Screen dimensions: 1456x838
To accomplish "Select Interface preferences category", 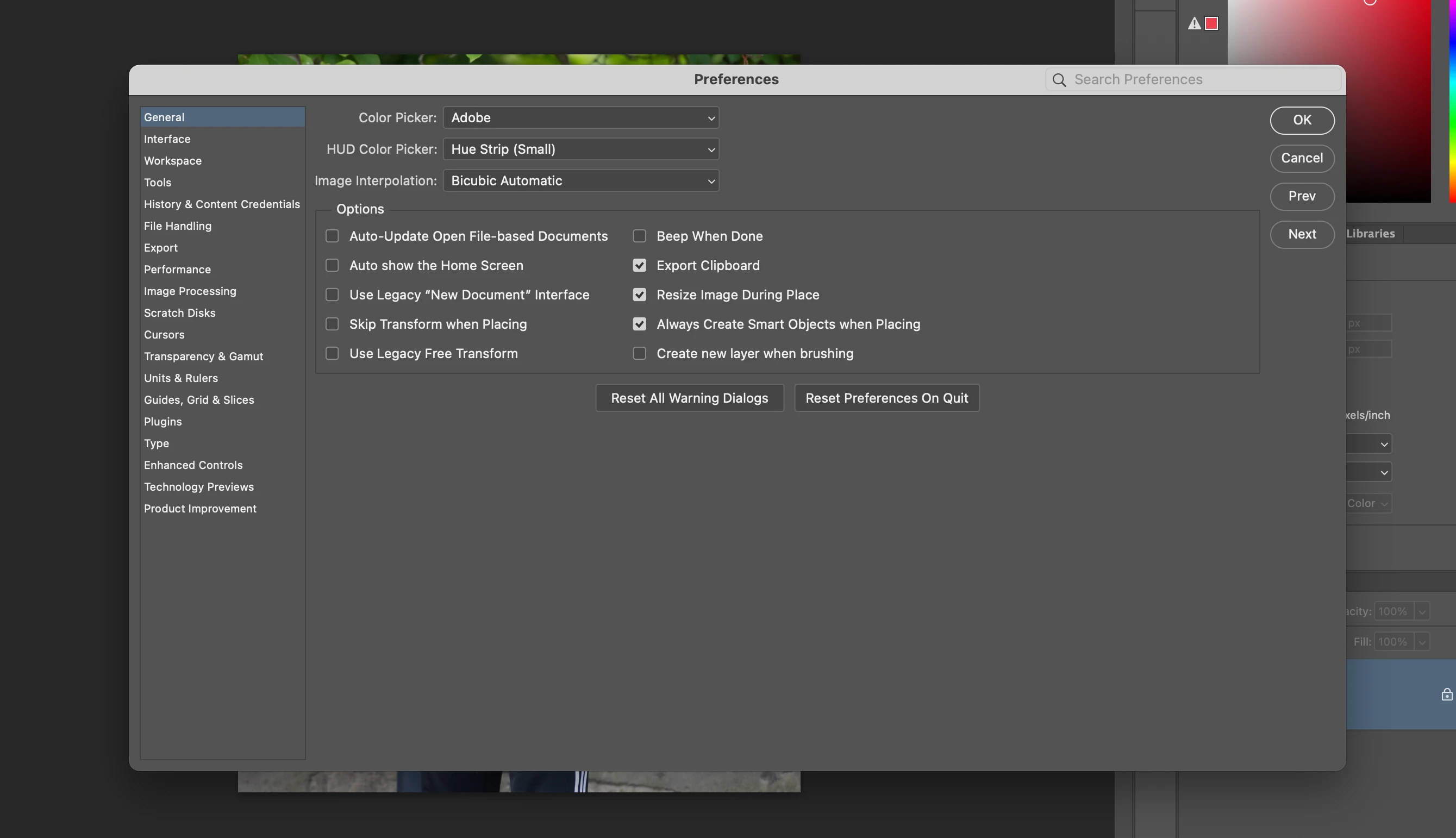I will tap(167, 139).
